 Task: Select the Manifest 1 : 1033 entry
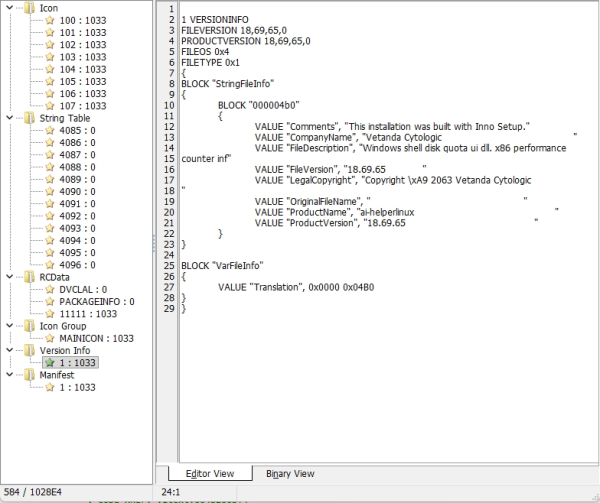77,387
